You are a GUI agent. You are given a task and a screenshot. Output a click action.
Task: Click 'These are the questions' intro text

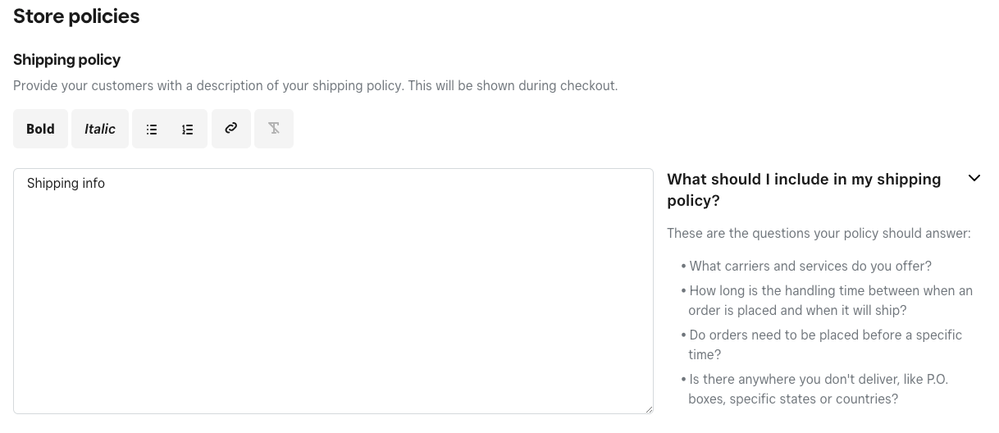pyautogui.click(x=818, y=234)
